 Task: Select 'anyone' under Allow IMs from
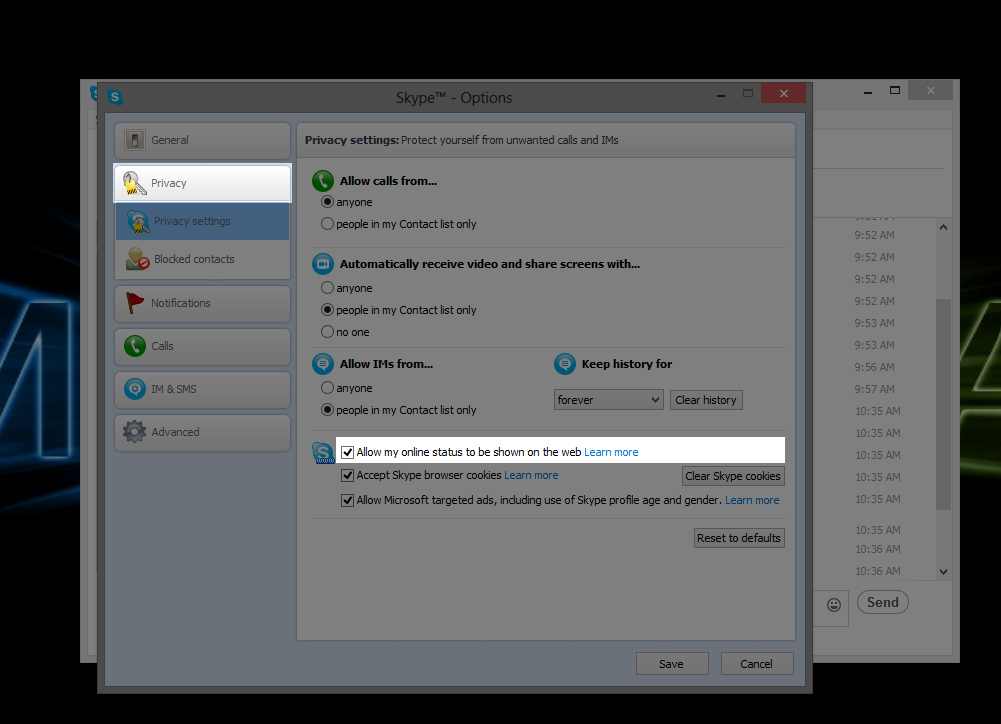point(327,388)
